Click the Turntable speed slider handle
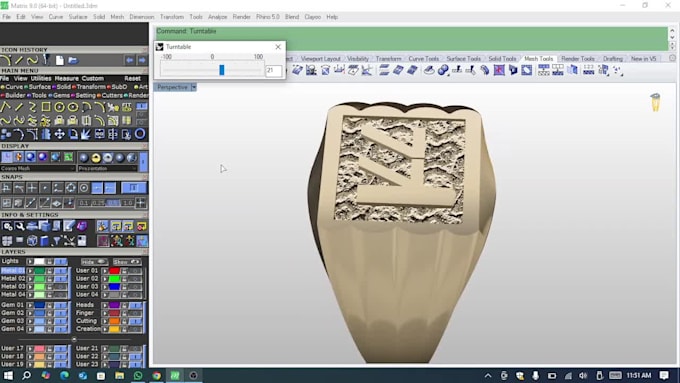Screen dimensions: 680x383 222,70
